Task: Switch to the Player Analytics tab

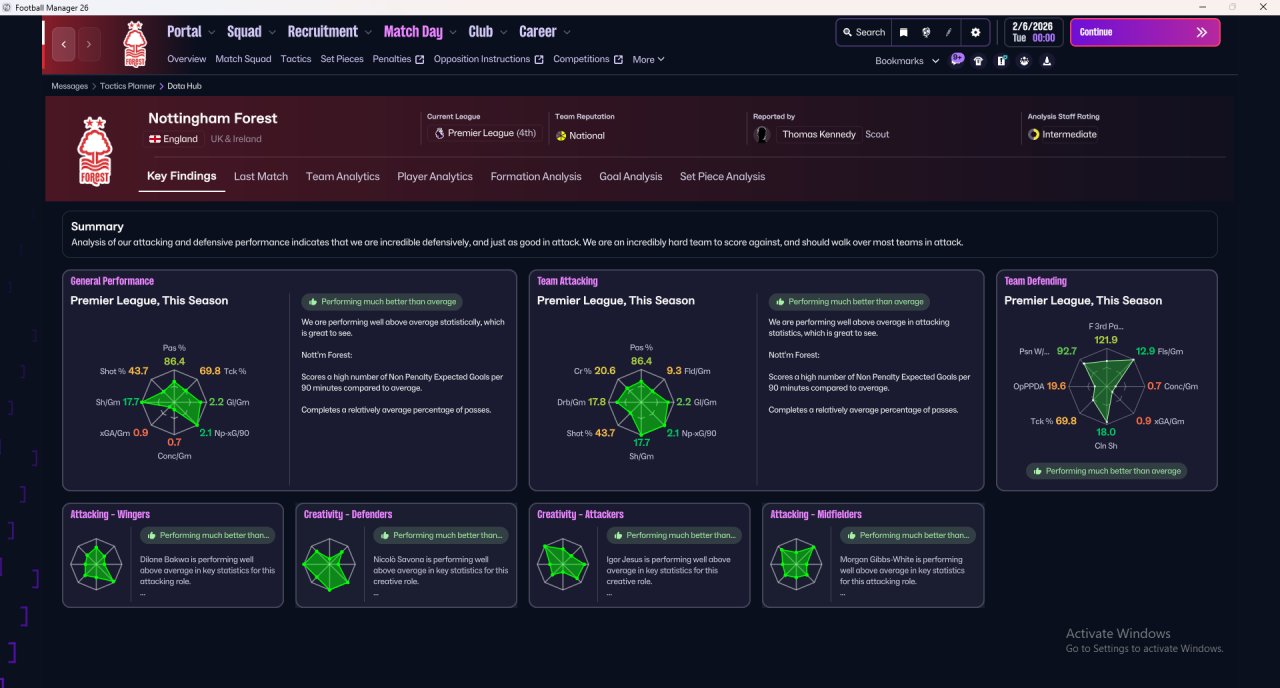Action: (435, 176)
